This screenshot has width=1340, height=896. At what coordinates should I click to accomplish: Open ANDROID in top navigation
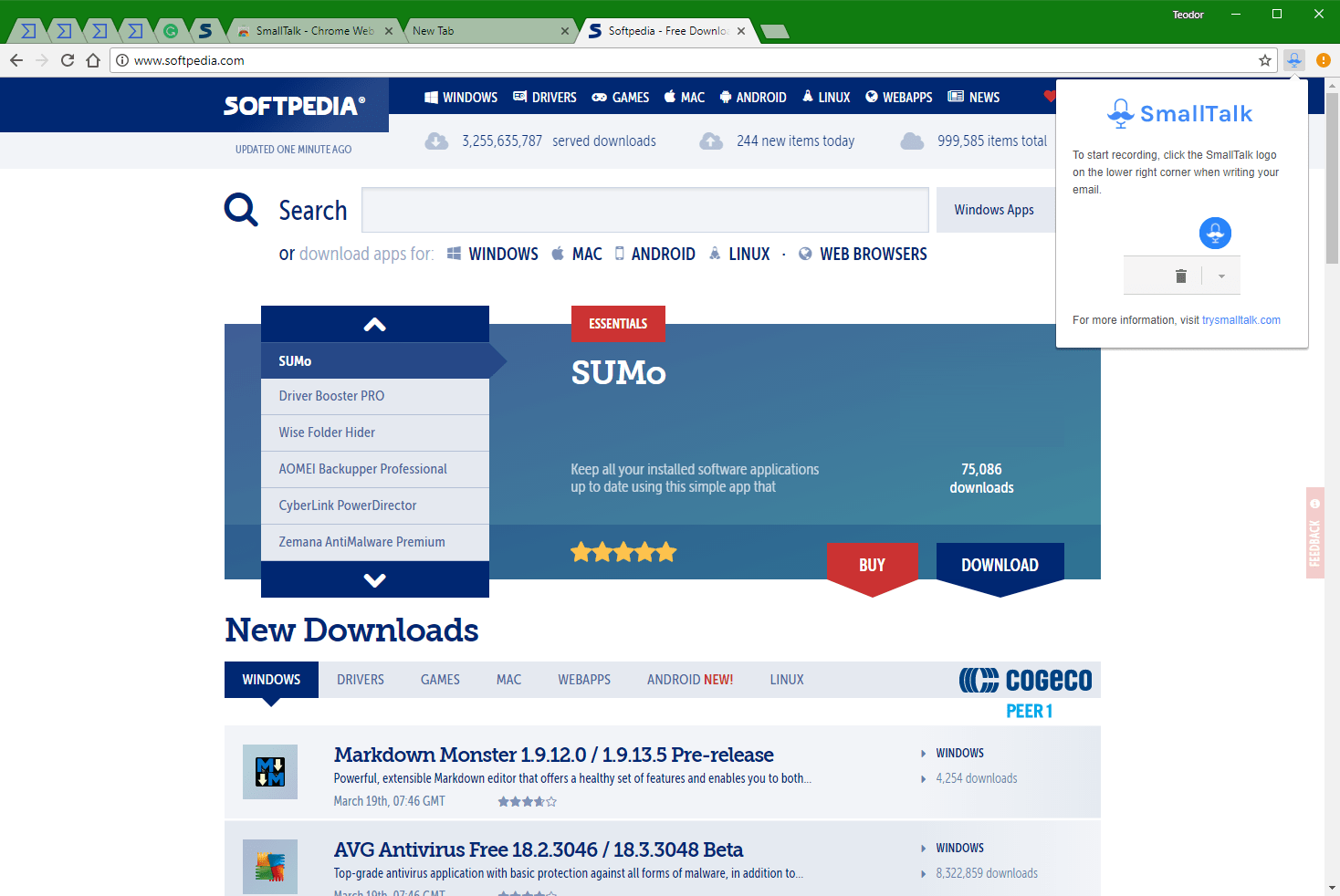pos(753,97)
